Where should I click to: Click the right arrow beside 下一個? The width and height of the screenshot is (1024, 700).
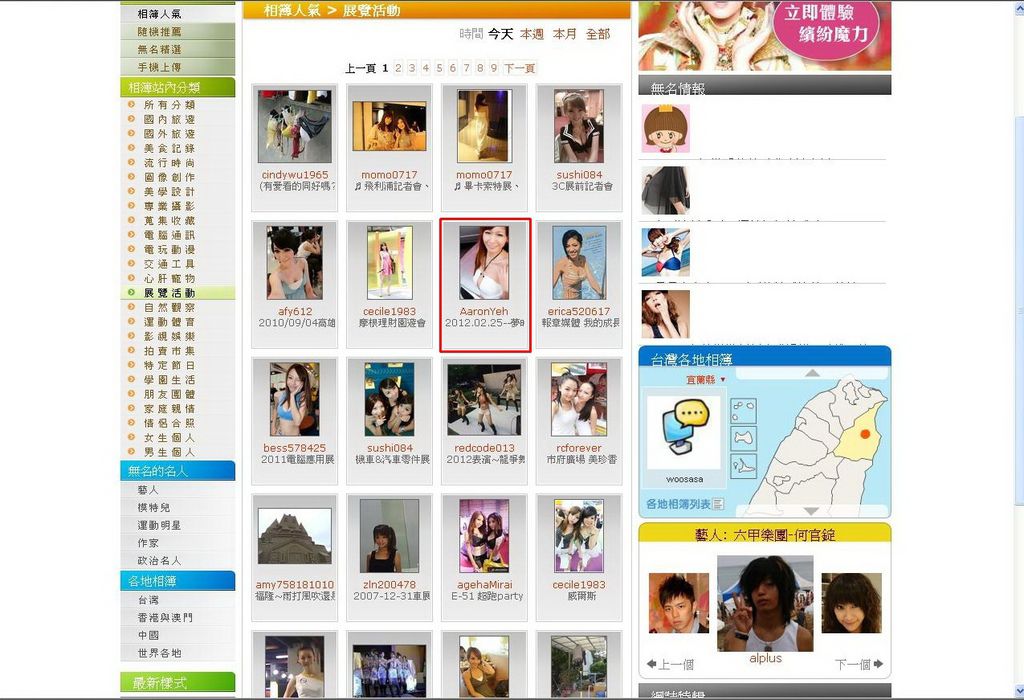point(878,664)
